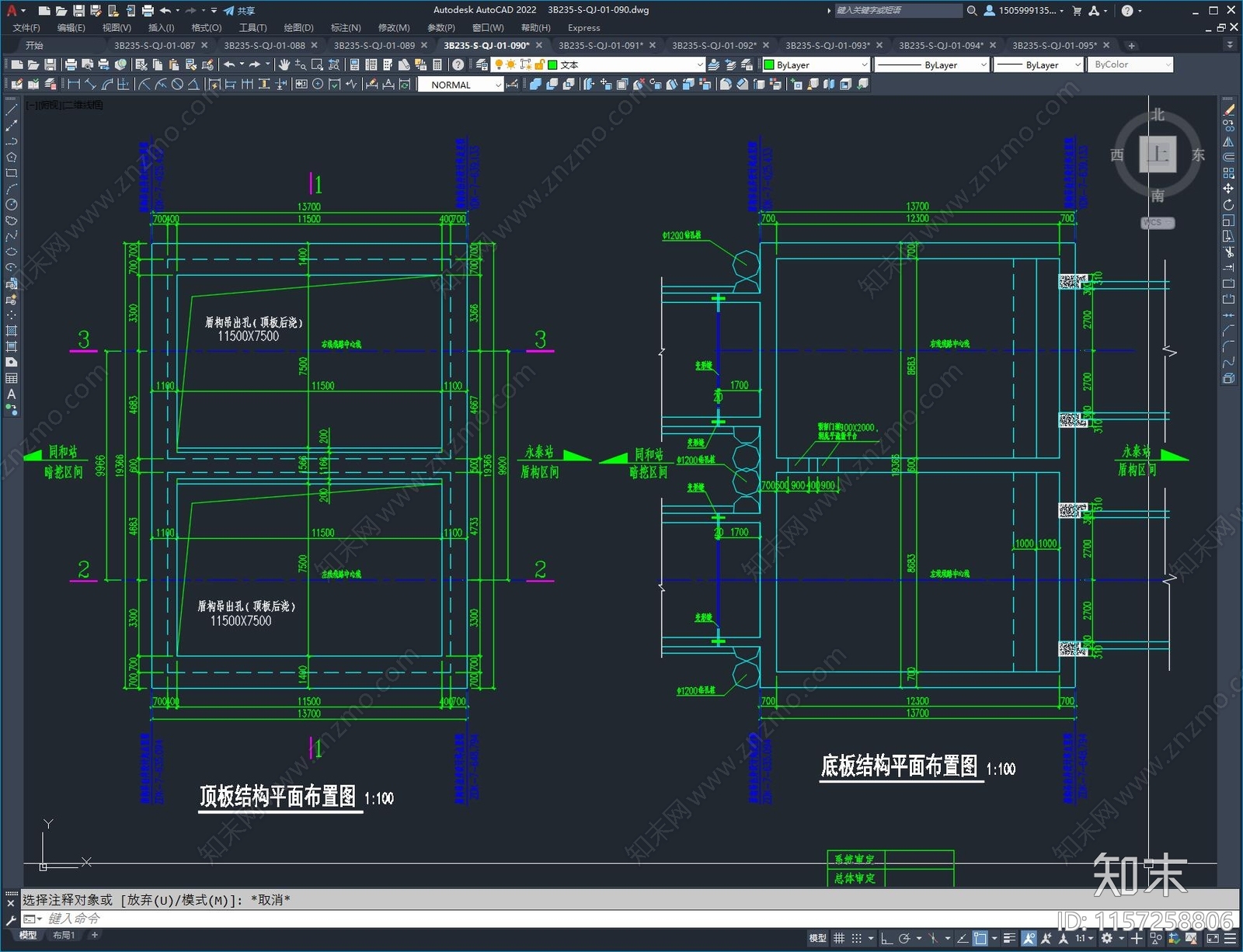Open the 文件(F) menu
The image size is (1243, 952).
click(26, 27)
